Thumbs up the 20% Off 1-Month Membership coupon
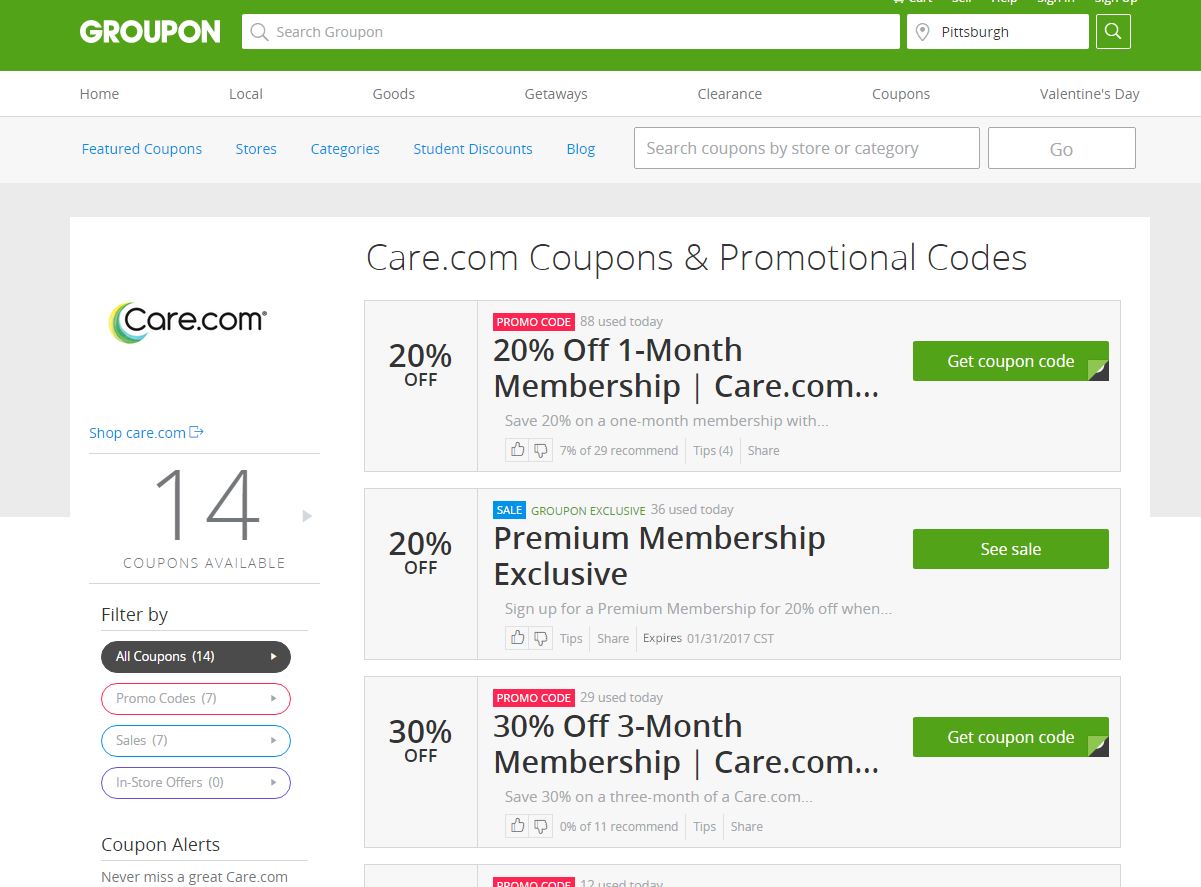The image size is (1201, 887). coord(517,449)
